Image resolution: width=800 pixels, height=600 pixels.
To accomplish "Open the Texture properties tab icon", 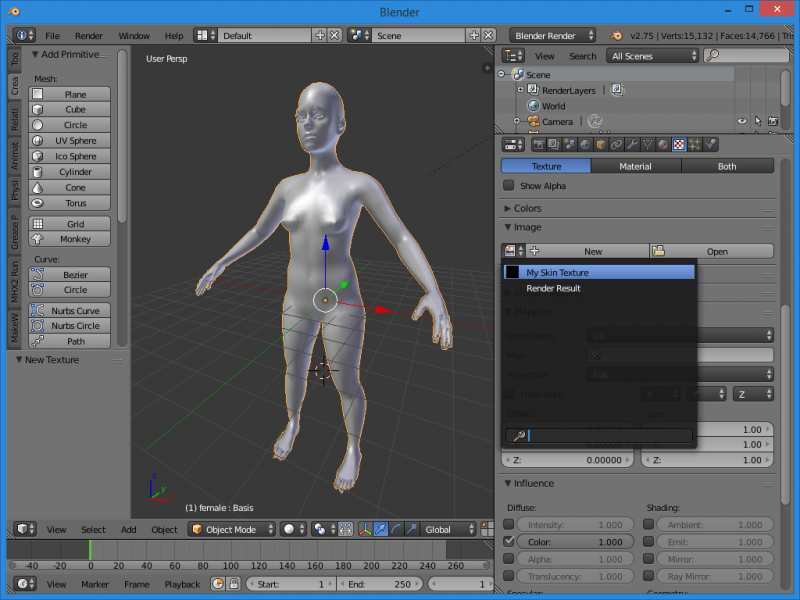I will click(679, 144).
